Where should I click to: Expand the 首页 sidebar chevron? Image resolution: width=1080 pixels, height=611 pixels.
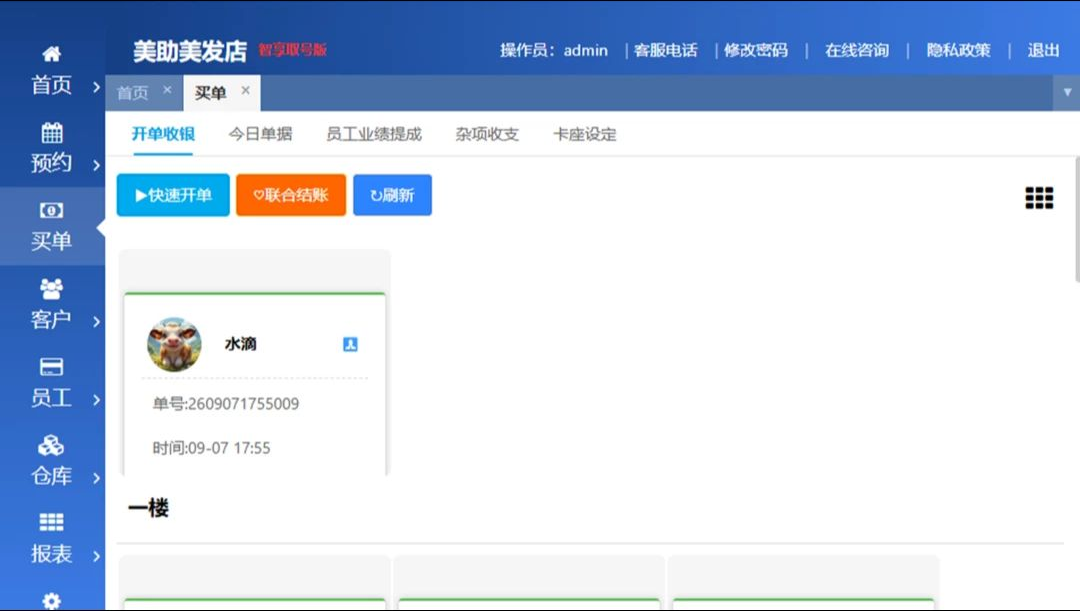(96, 87)
